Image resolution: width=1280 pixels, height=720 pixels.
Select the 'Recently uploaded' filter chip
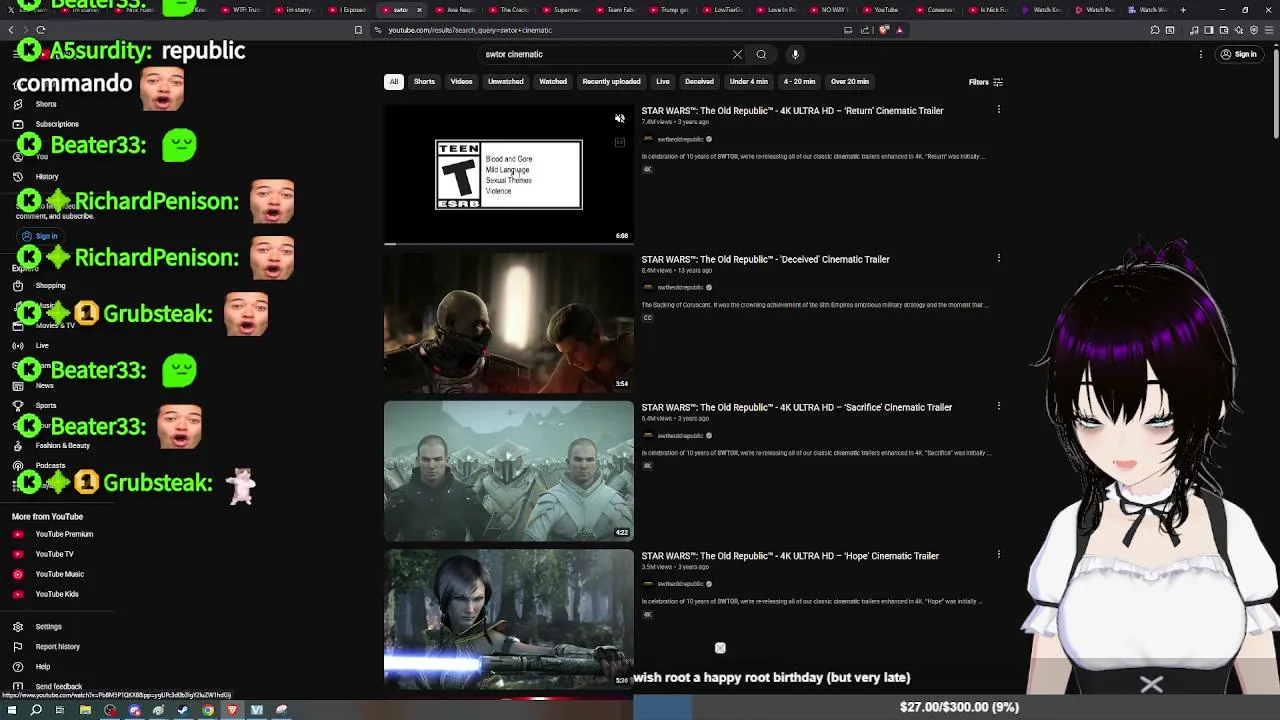click(611, 82)
